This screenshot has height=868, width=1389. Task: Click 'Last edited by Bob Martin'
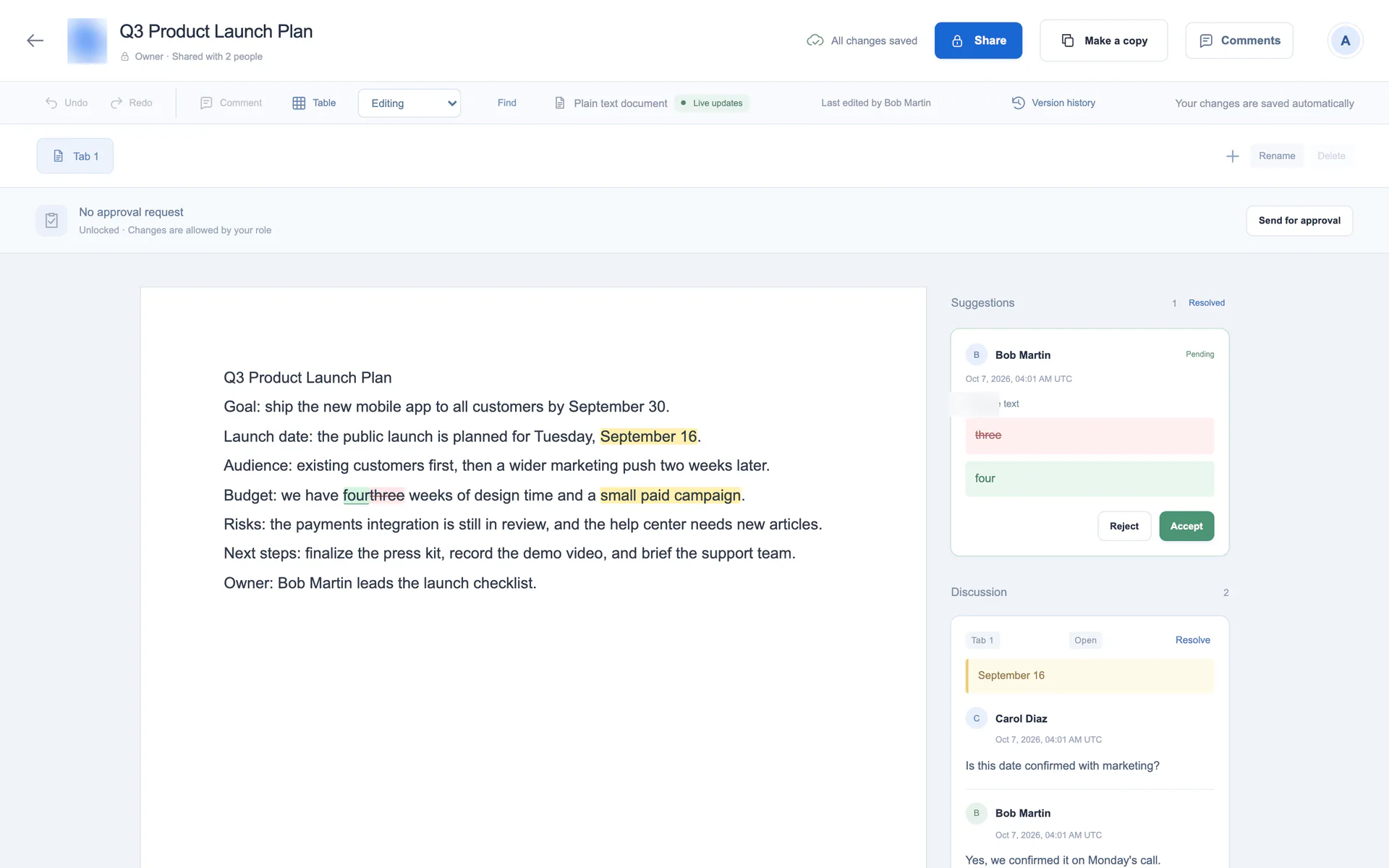[875, 103]
